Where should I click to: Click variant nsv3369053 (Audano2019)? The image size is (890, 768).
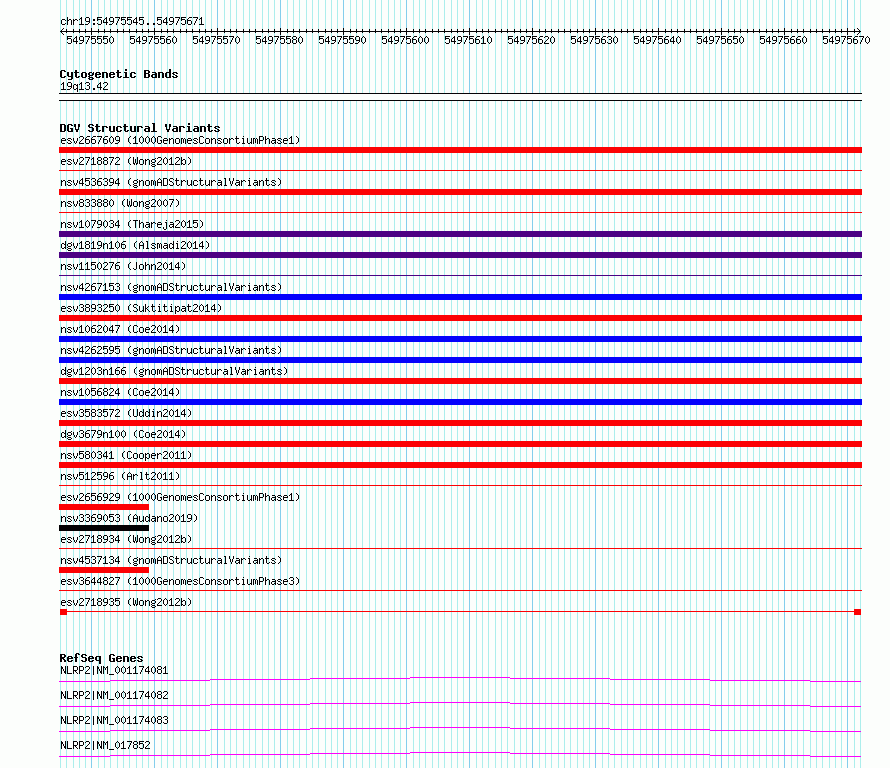coord(129,518)
